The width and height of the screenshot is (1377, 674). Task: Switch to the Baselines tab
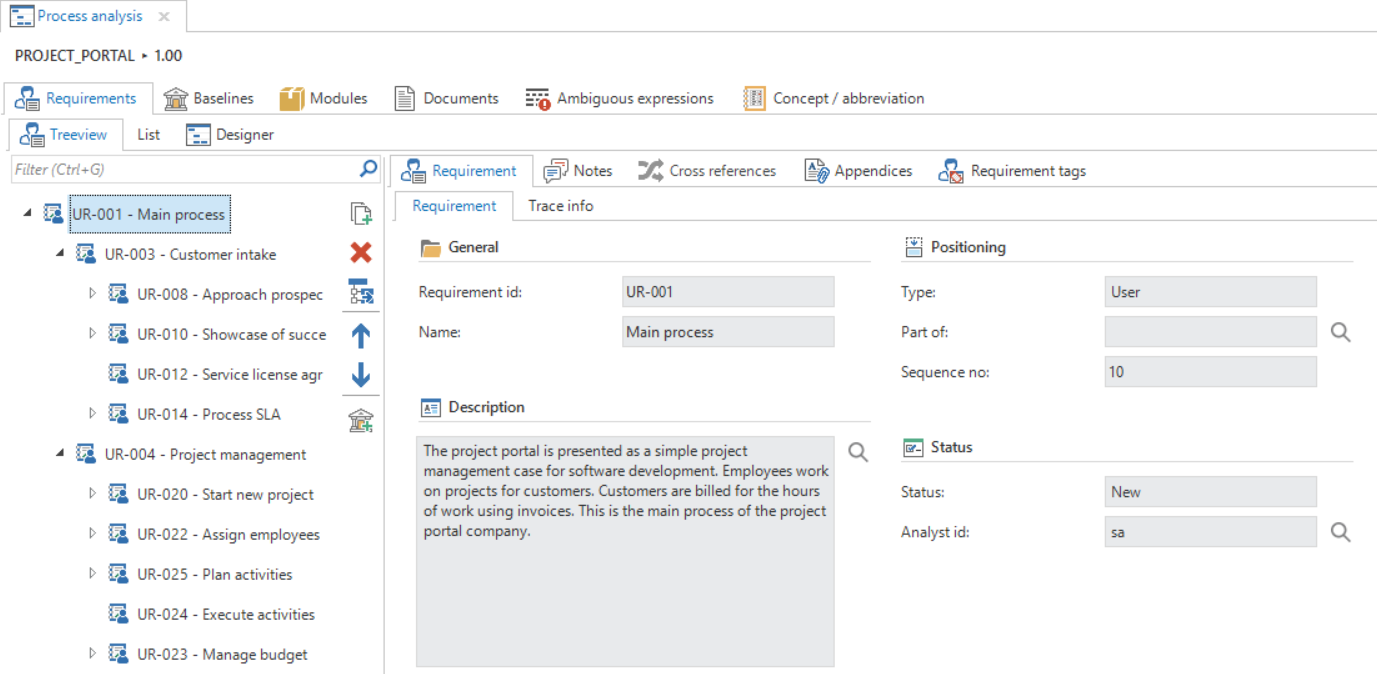(x=209, y=98)
